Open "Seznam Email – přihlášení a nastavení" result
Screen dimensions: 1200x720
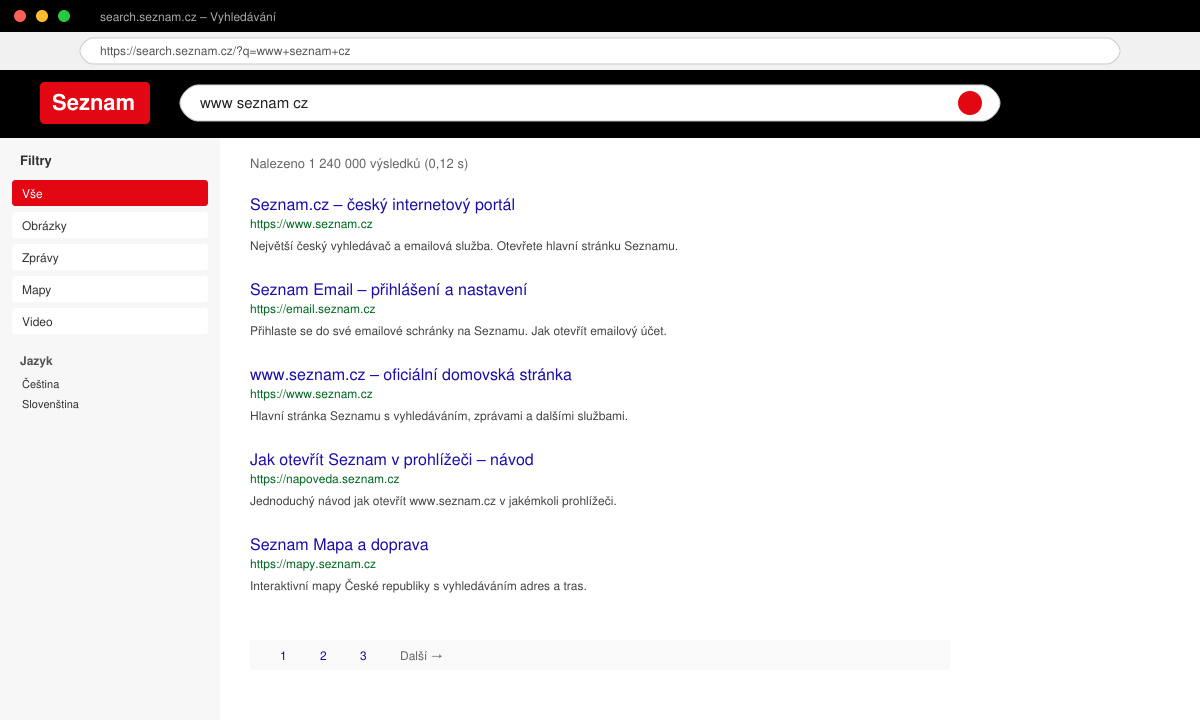(388, 290)
